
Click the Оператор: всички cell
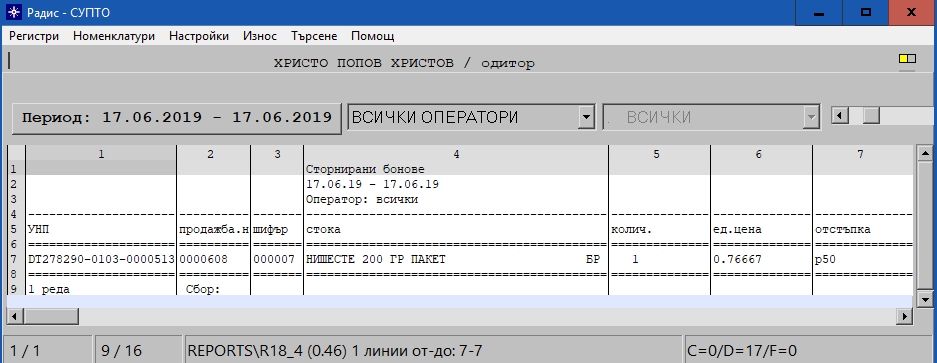456,199
